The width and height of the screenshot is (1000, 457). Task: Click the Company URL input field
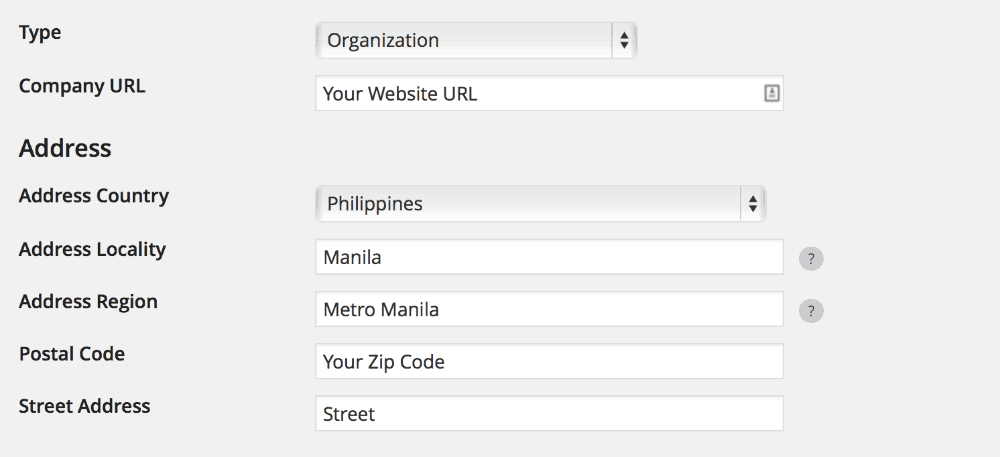click(549, 94)
